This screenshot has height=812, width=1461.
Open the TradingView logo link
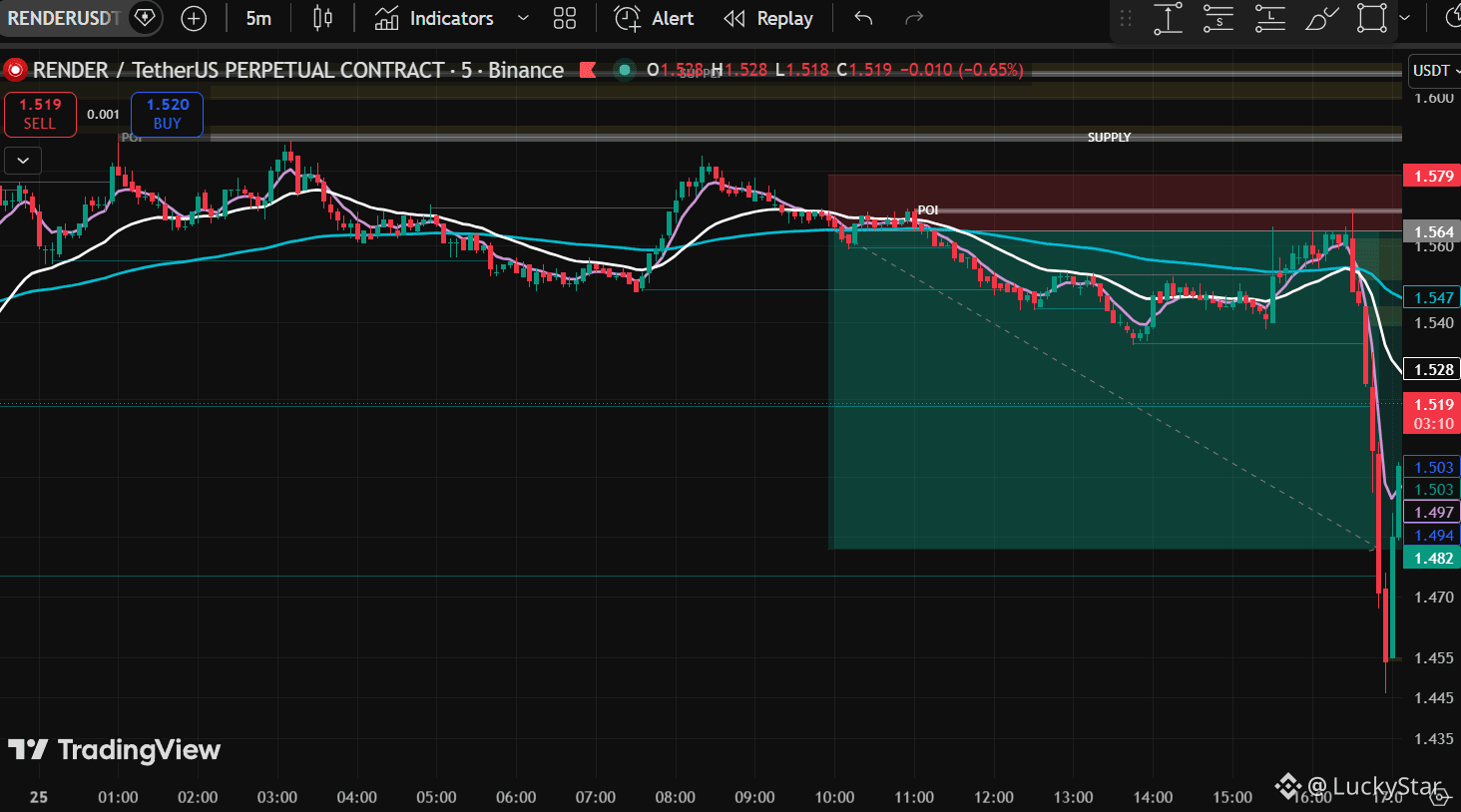(114, 750)
